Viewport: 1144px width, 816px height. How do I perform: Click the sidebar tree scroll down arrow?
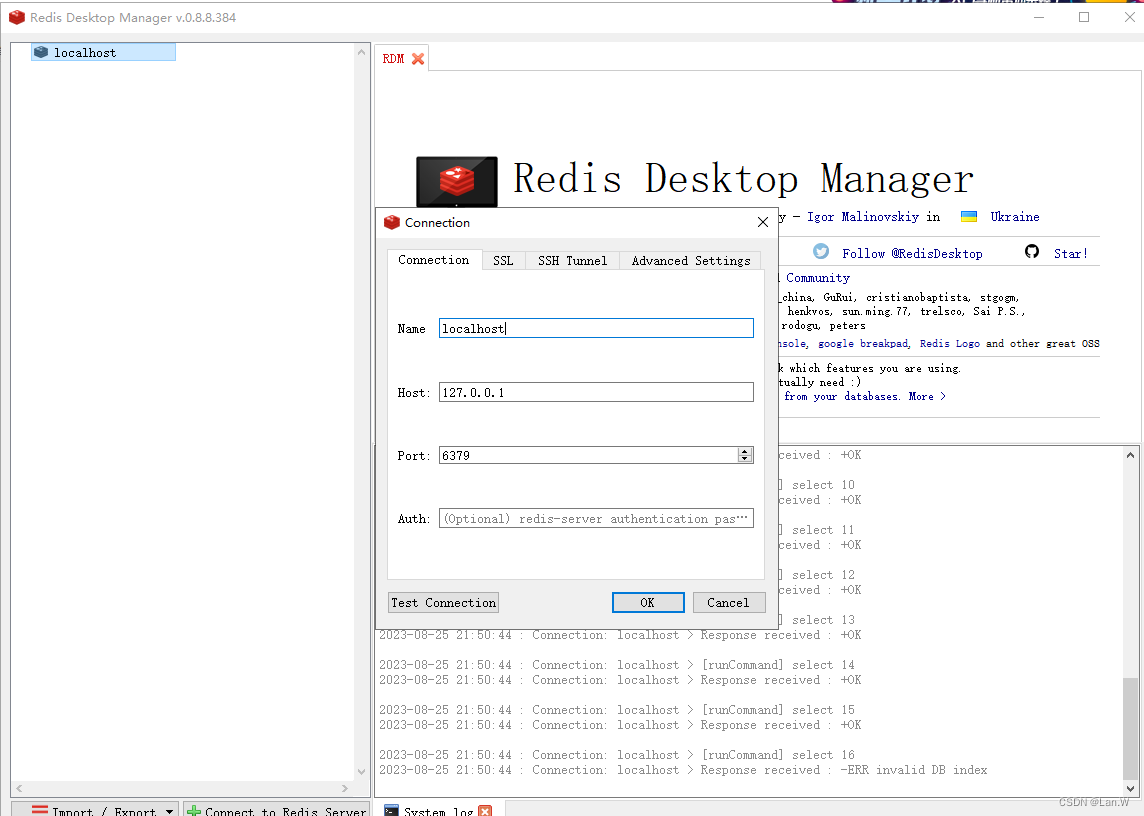pyautogui.click(x=361, y=771)
